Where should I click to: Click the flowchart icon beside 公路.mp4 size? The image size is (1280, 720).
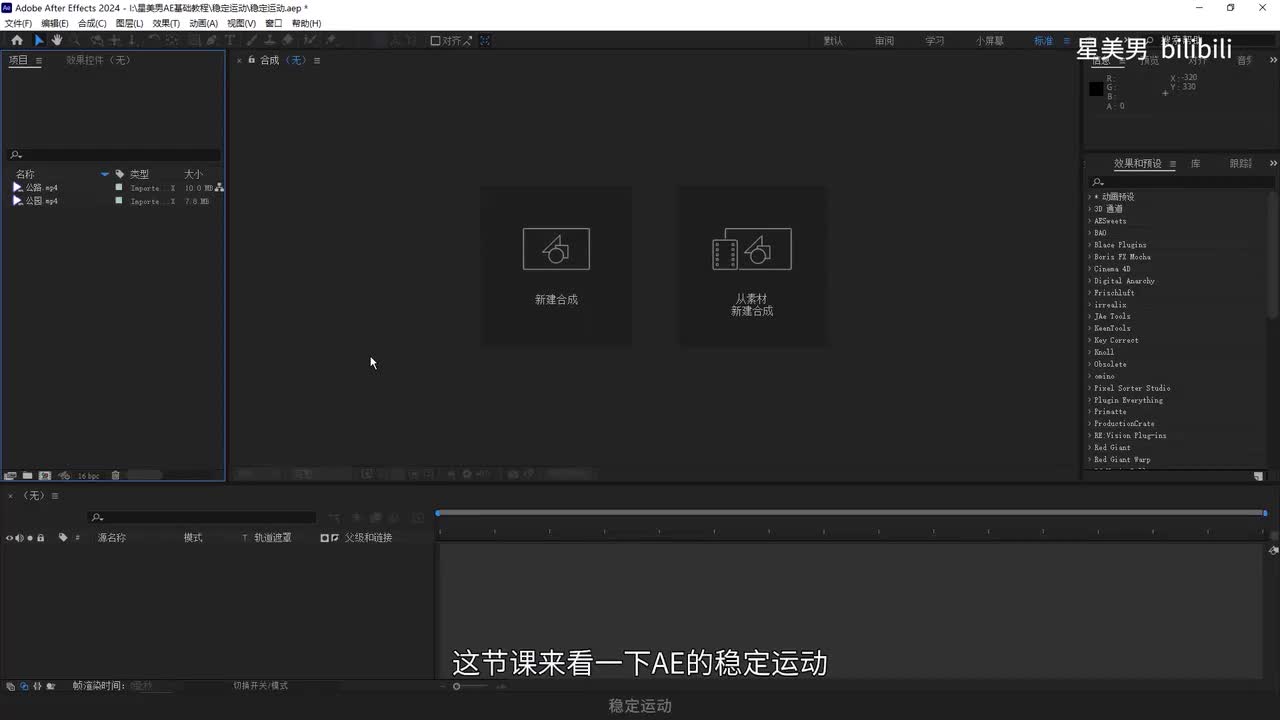(219, 188)
